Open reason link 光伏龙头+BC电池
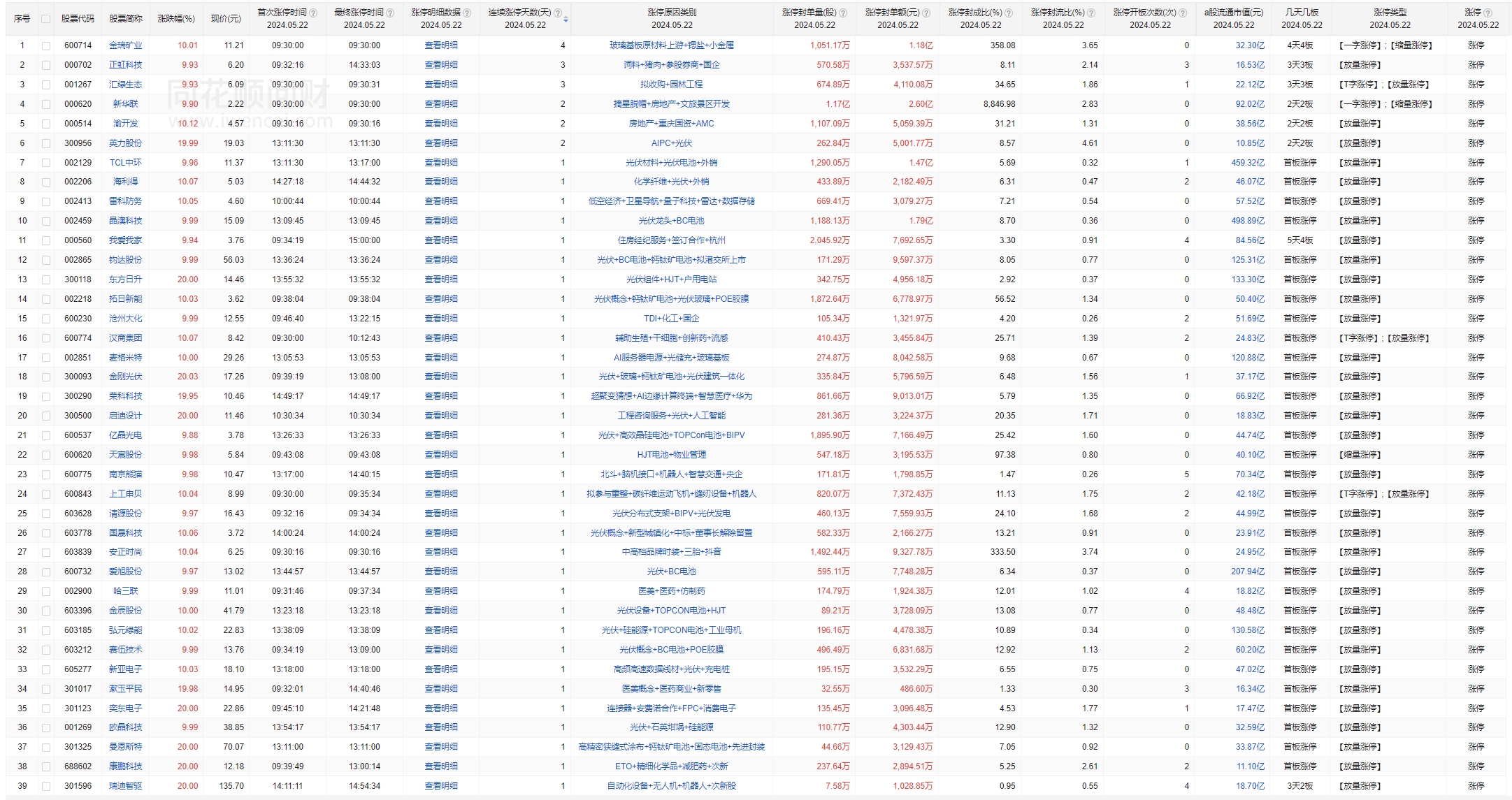The height and width of the screenshot is (800, 1512). tap(672, 221)
